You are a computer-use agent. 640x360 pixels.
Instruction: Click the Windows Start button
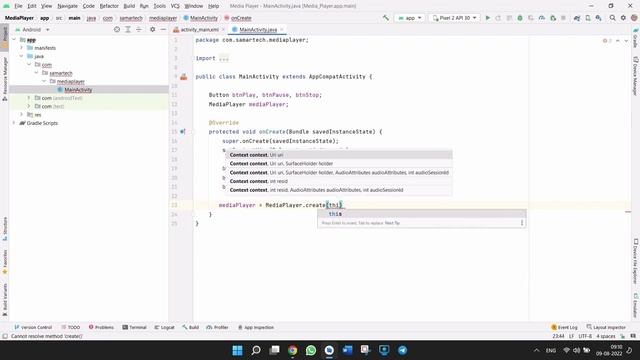[x=238, y=350]
